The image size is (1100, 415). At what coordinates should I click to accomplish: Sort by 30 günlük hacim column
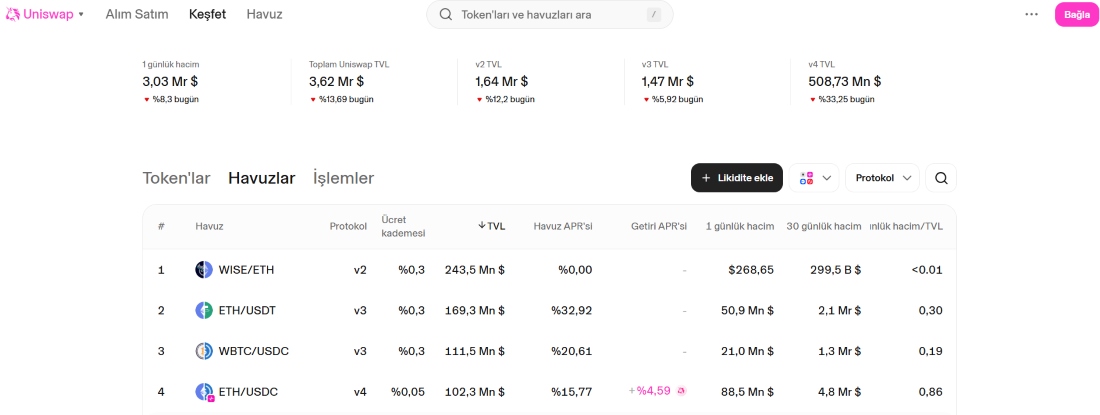(x=824, y=226)
